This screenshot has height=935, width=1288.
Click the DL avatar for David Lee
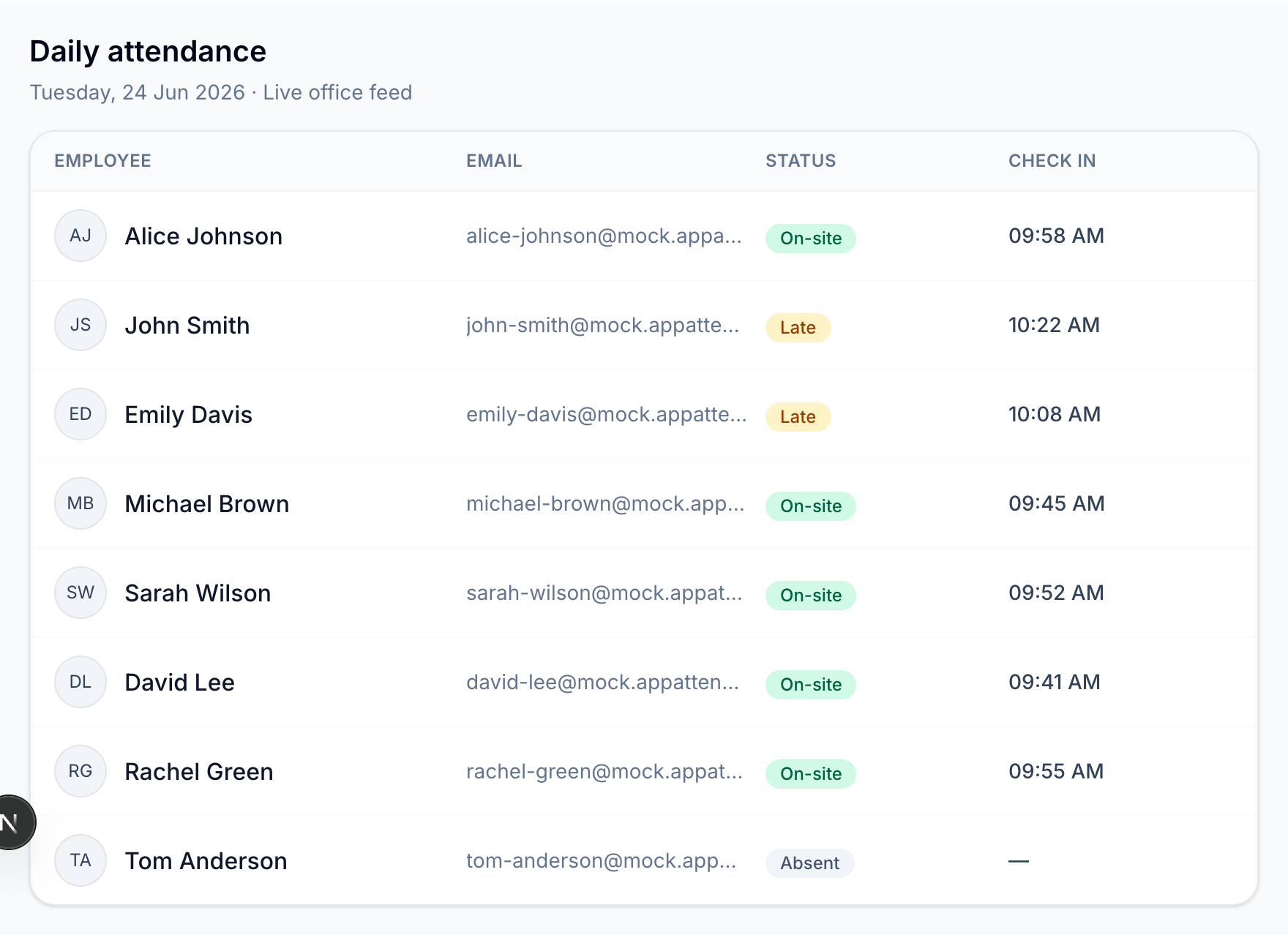click(x=80, y=682)
